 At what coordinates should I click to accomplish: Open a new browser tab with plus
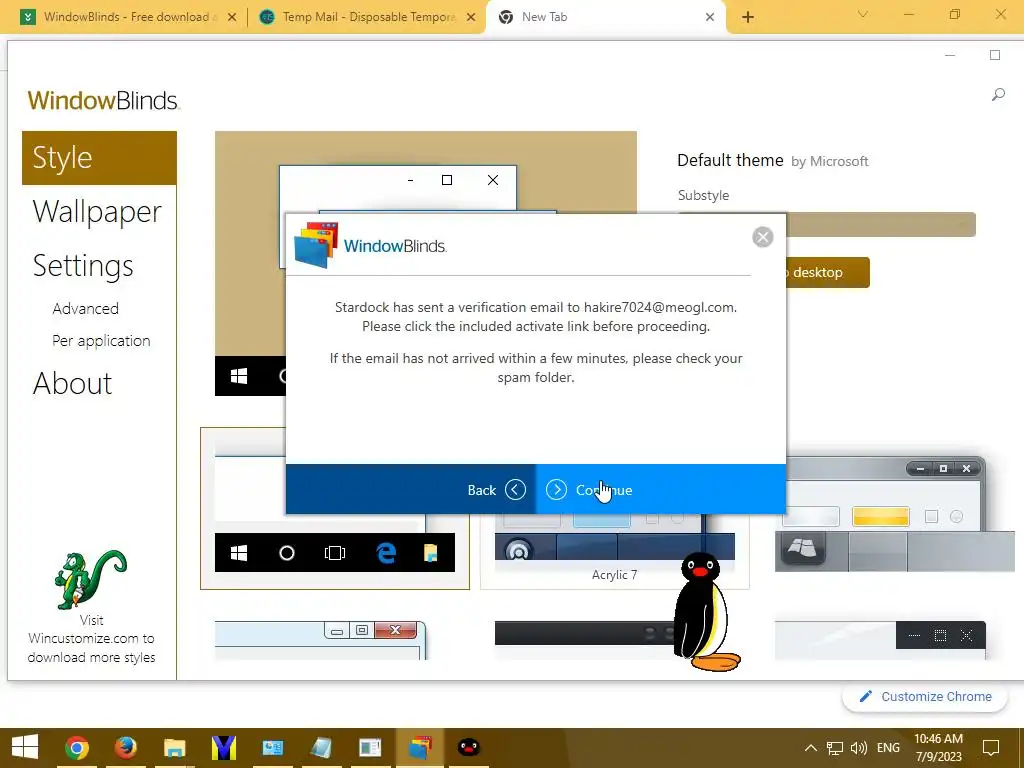[x=748, y=17]
